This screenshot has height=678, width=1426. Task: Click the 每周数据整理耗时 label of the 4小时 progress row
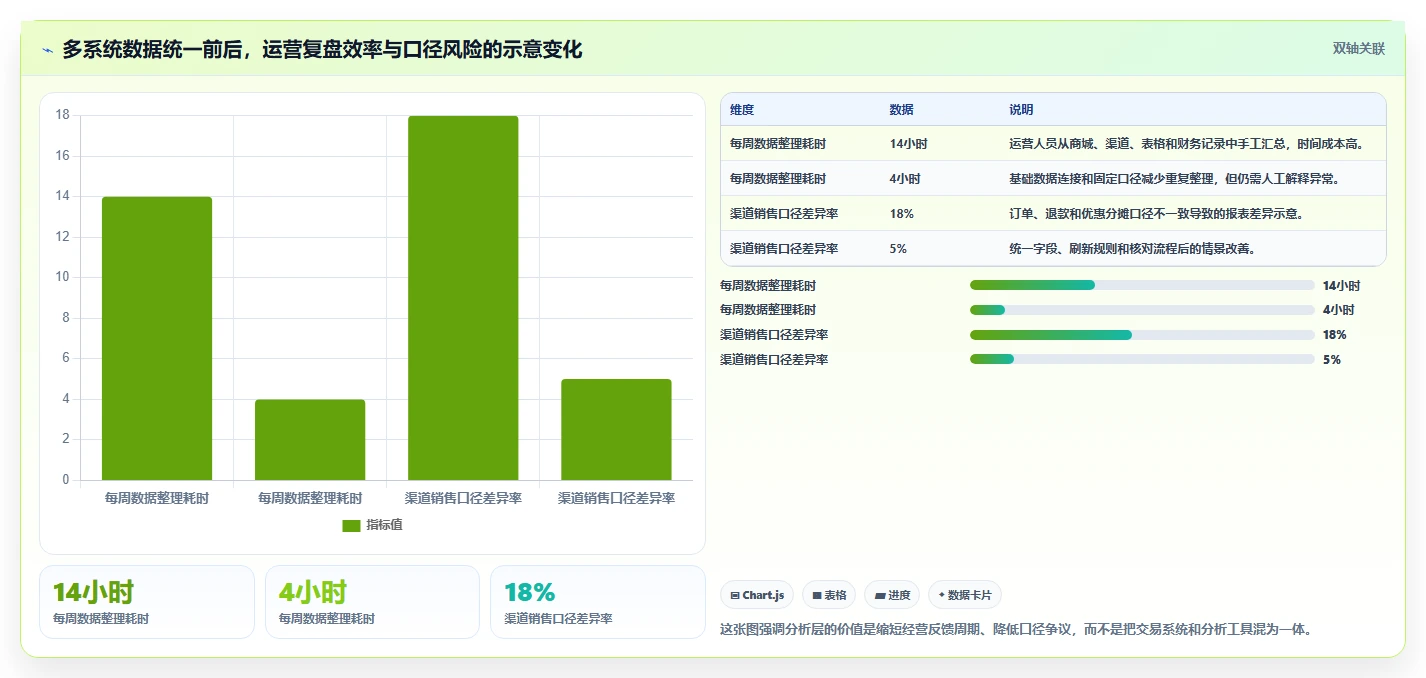768,310
